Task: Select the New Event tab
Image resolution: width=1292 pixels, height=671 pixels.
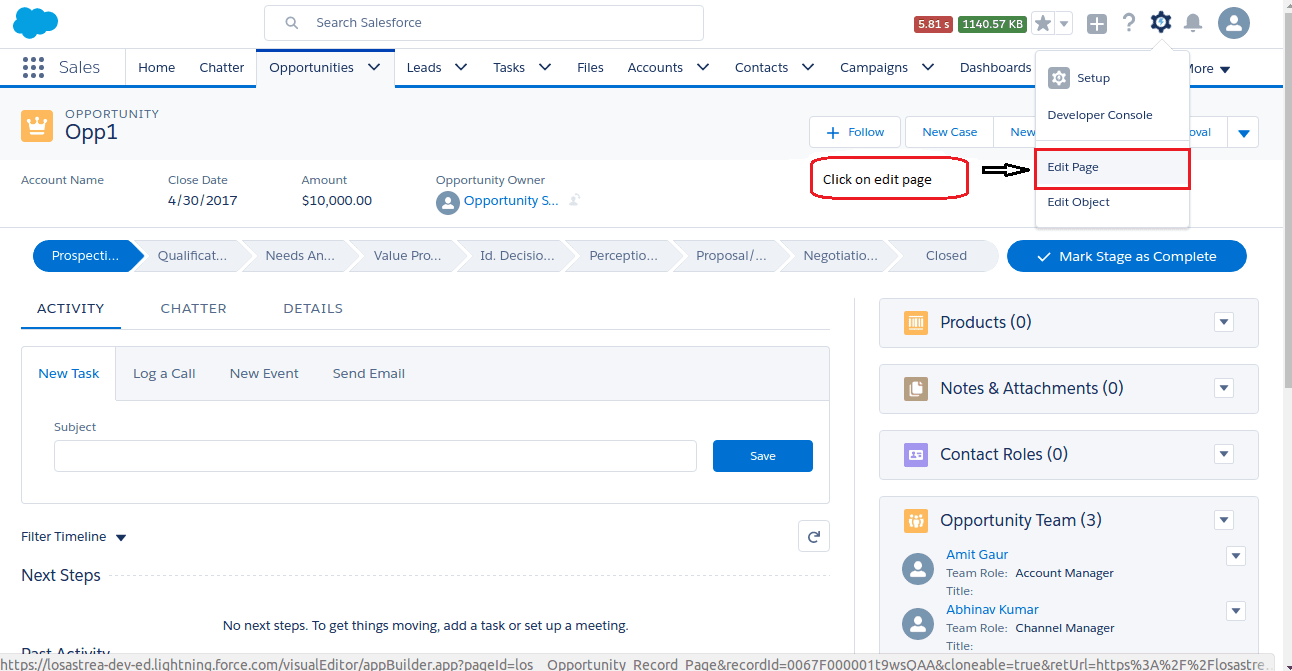Action: click(x=264, y=373)
